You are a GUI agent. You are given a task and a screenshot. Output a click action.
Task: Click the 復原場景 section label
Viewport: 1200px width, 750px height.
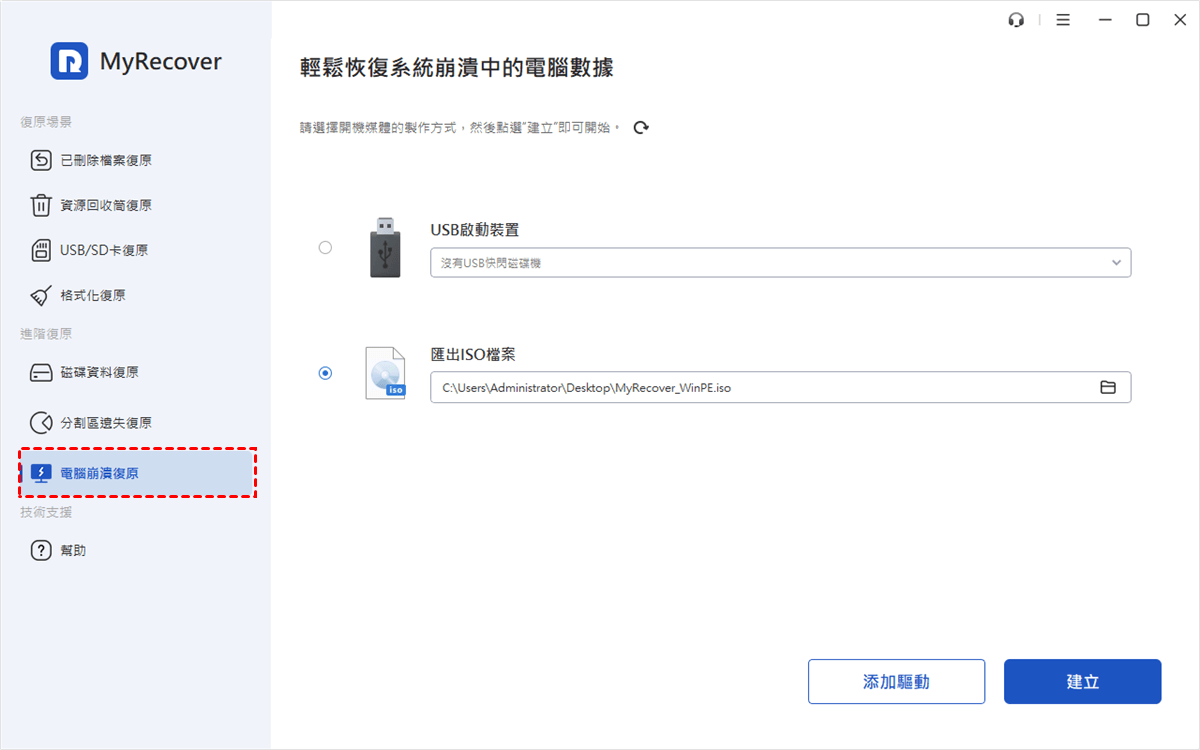pyautogui.click(x=46, y=122)
